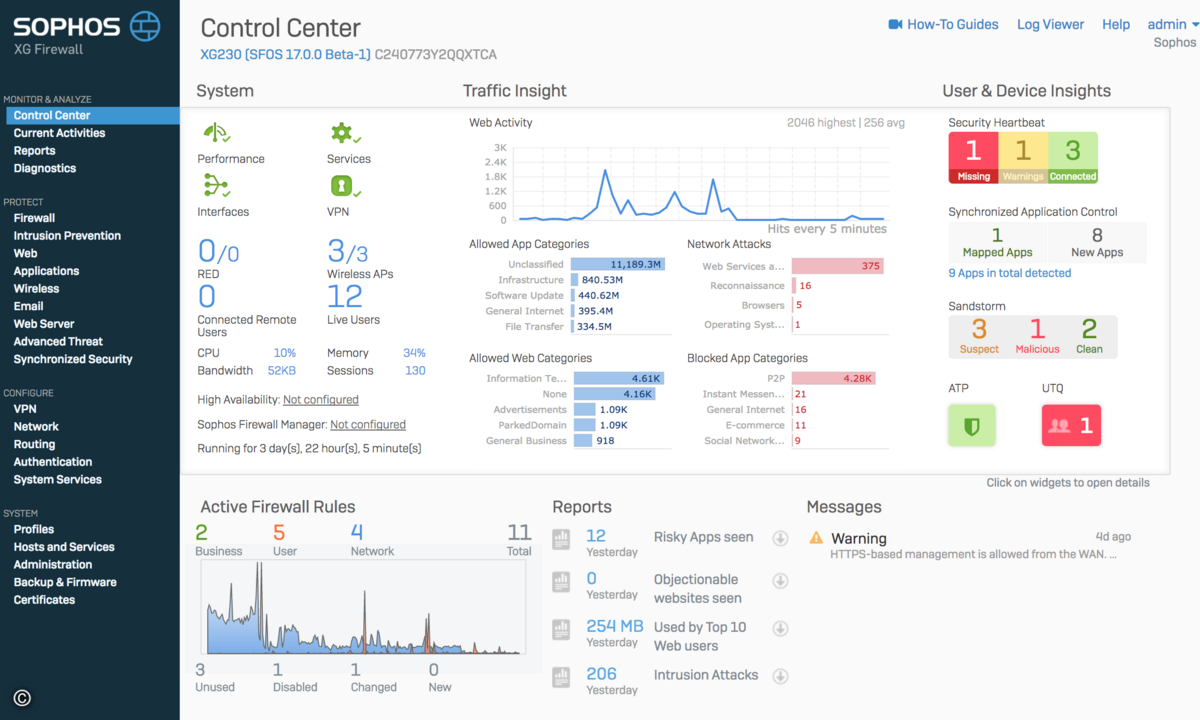Click the red Missing heartbeat tile
Viewport: 1200px width, 720px height.
973,158
